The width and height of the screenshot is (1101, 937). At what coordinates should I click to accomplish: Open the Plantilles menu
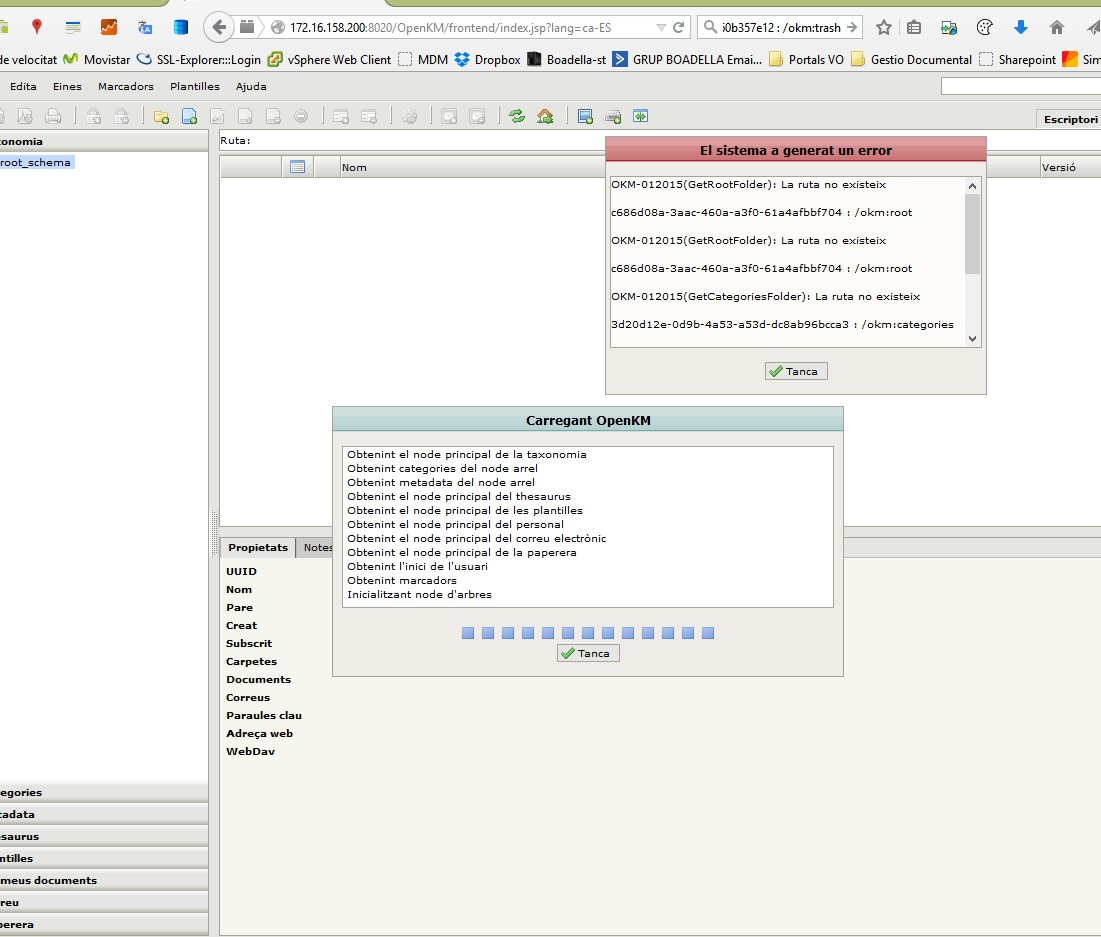[195, 87]
